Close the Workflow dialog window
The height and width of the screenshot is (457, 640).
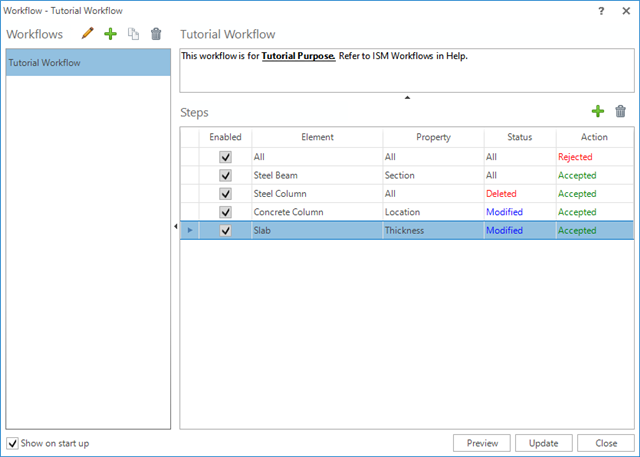pos(626,11)
